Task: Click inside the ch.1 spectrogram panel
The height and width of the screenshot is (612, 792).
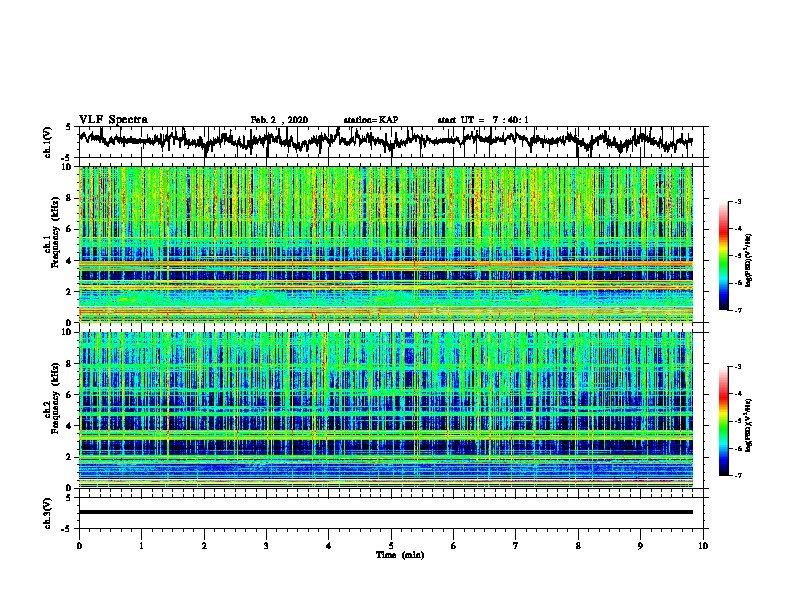Action: [x=386, y=244]
